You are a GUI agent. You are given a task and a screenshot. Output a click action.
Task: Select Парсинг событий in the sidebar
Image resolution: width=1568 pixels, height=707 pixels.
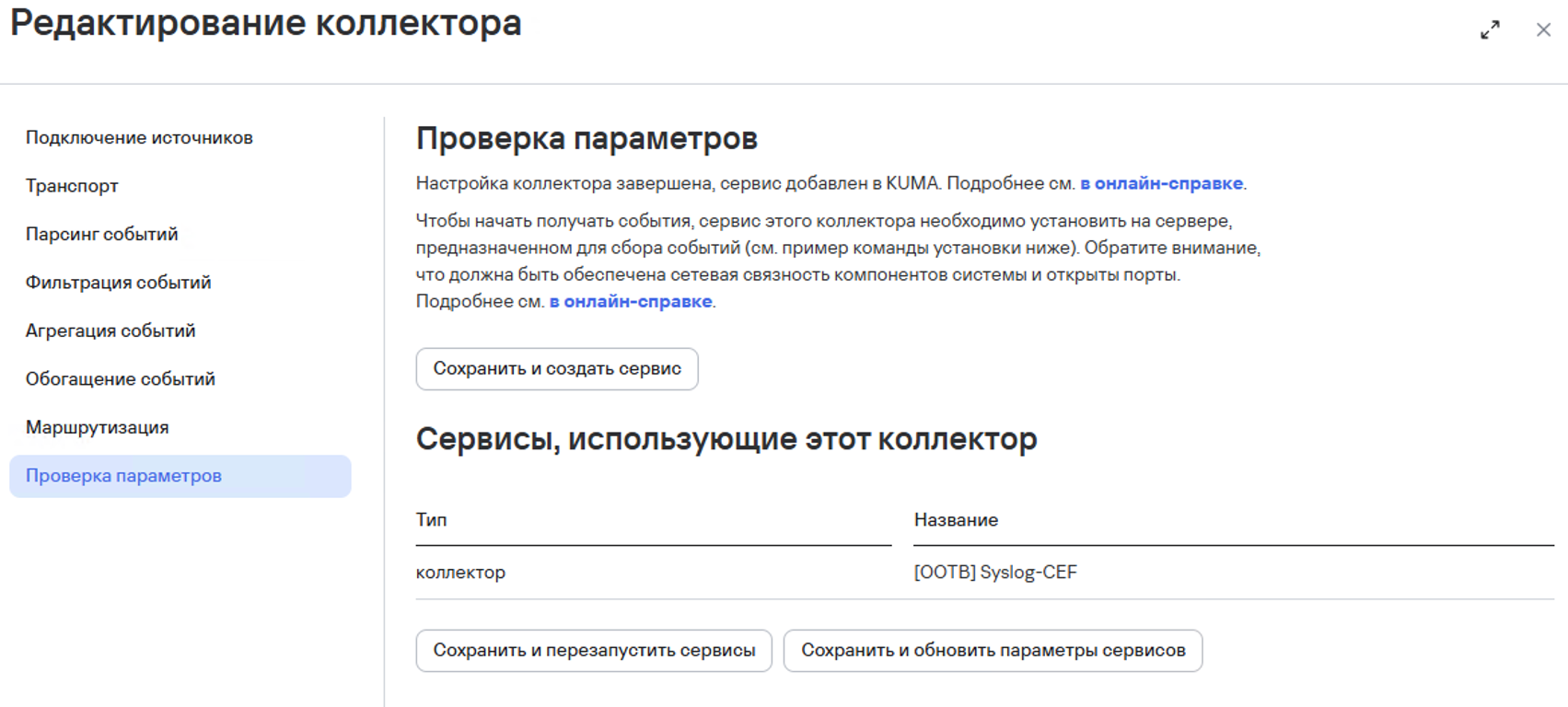[x=101, y=235]
